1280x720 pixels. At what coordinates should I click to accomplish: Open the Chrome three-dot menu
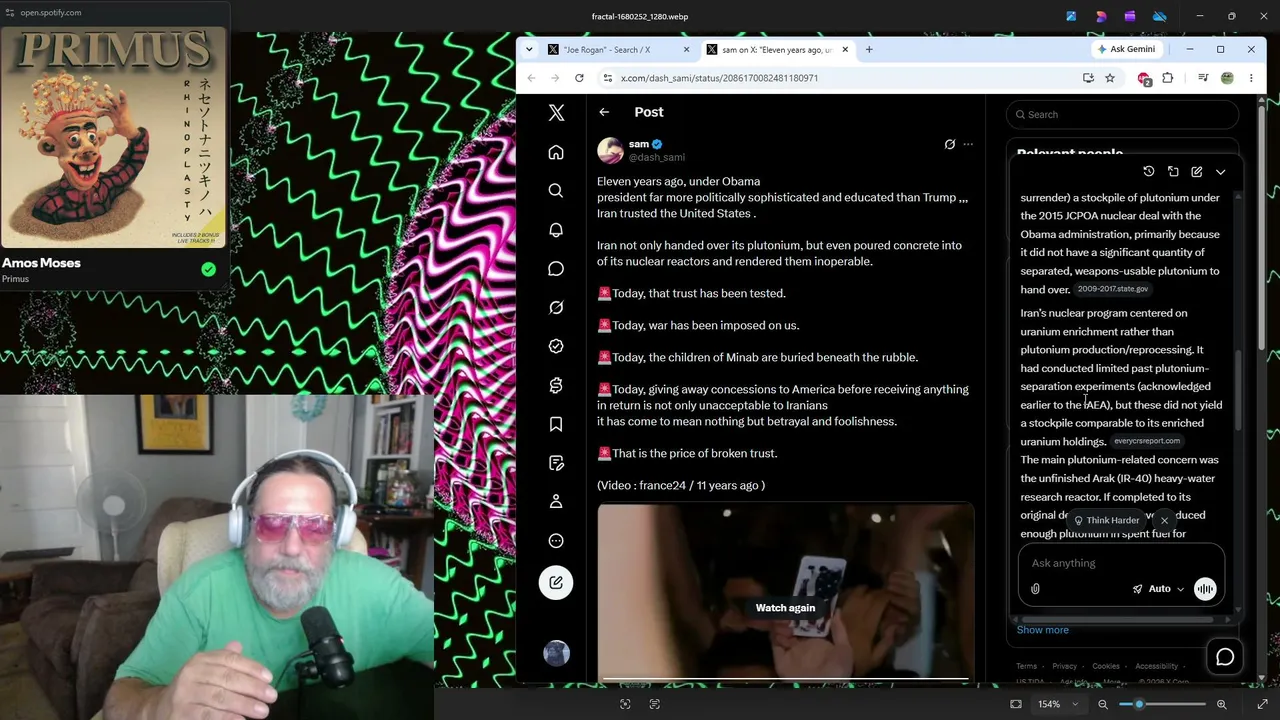[x=1251, y=78]
